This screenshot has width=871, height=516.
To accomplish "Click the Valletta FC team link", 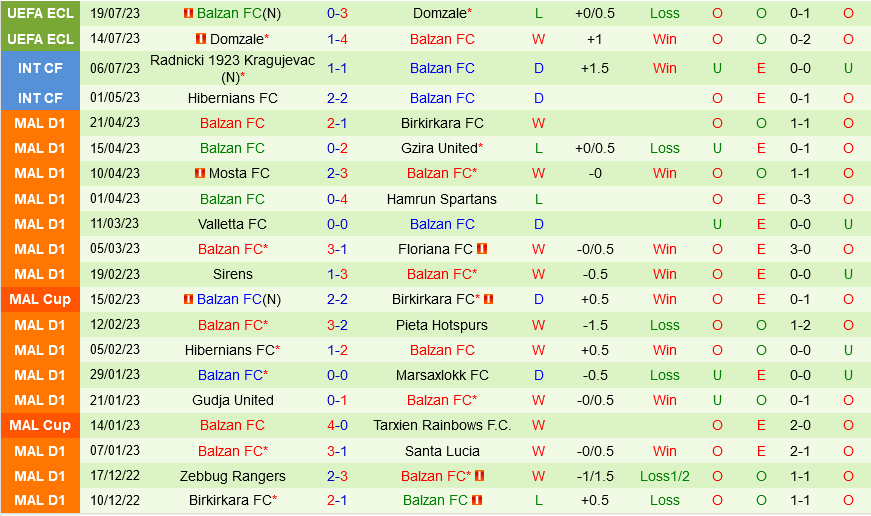I will (233, 224).
